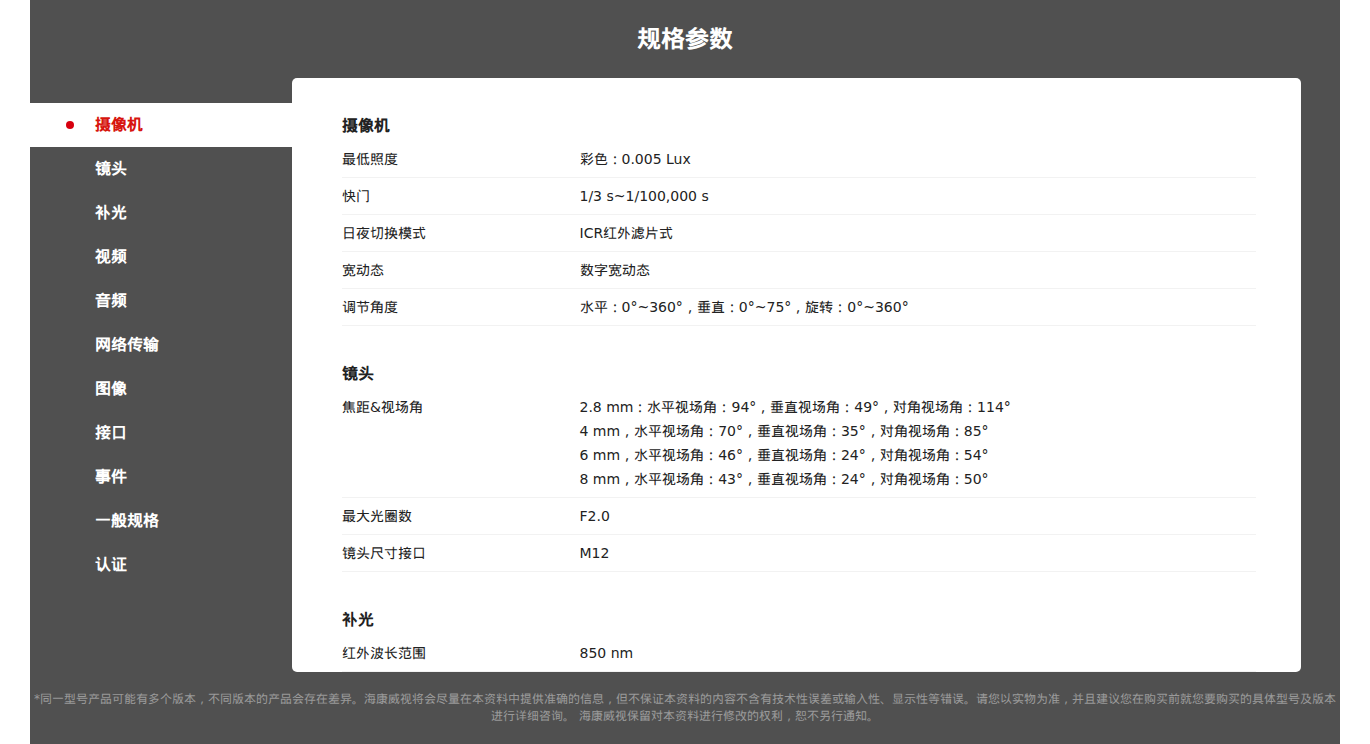Switch to the 视频 sidebar item
Screen dimensions: 1370x744
point(161,257)
